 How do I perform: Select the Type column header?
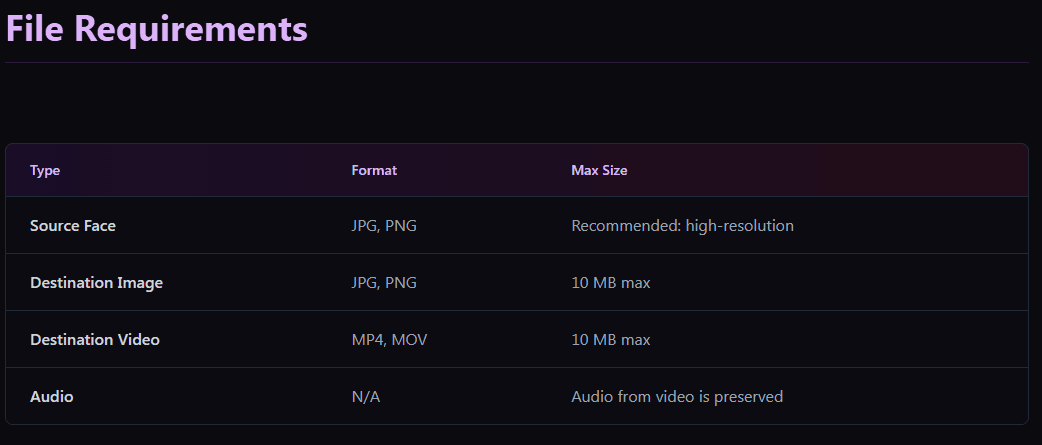tap(45, 171)
